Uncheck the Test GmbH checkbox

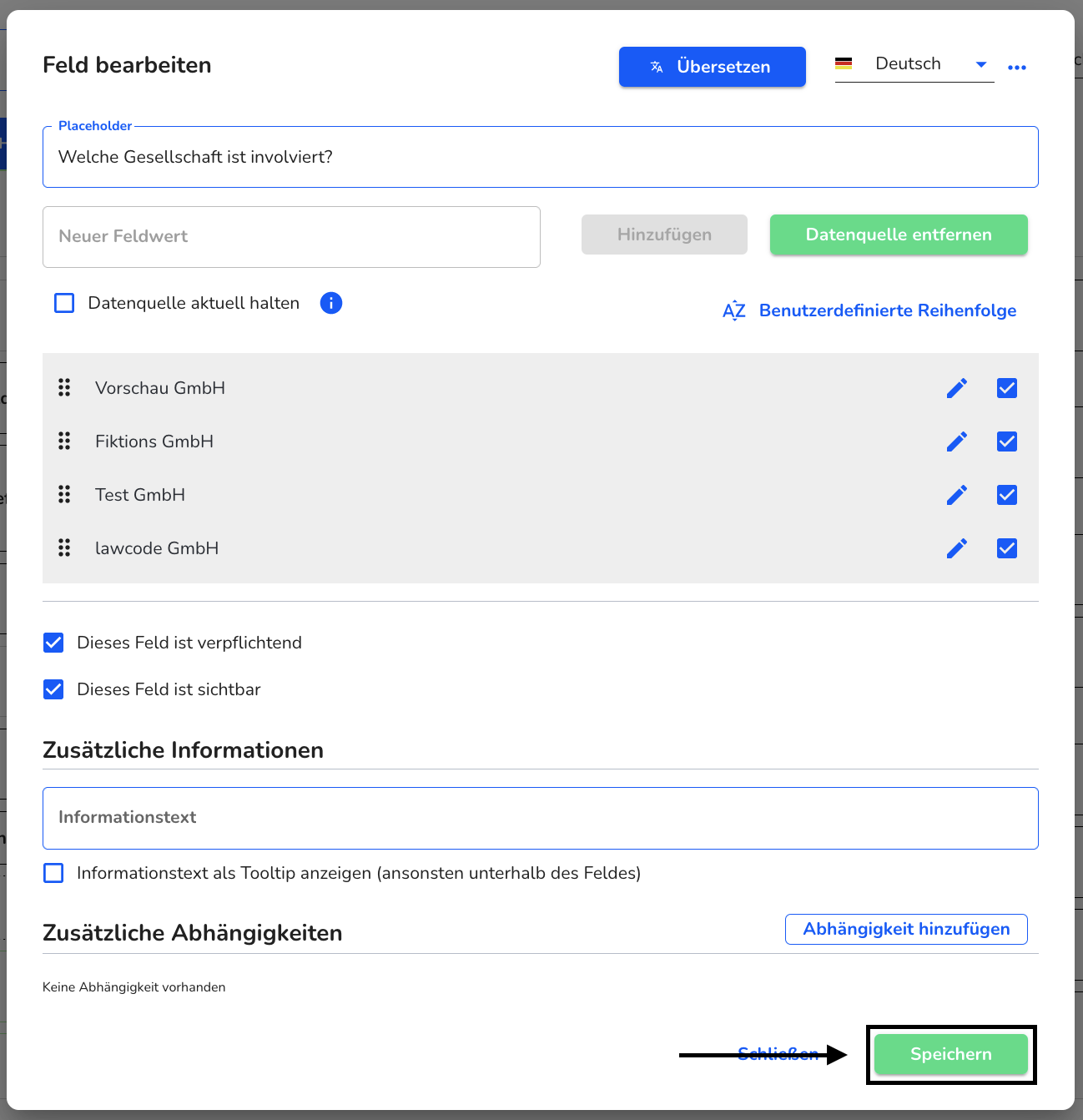point(1007,495)
